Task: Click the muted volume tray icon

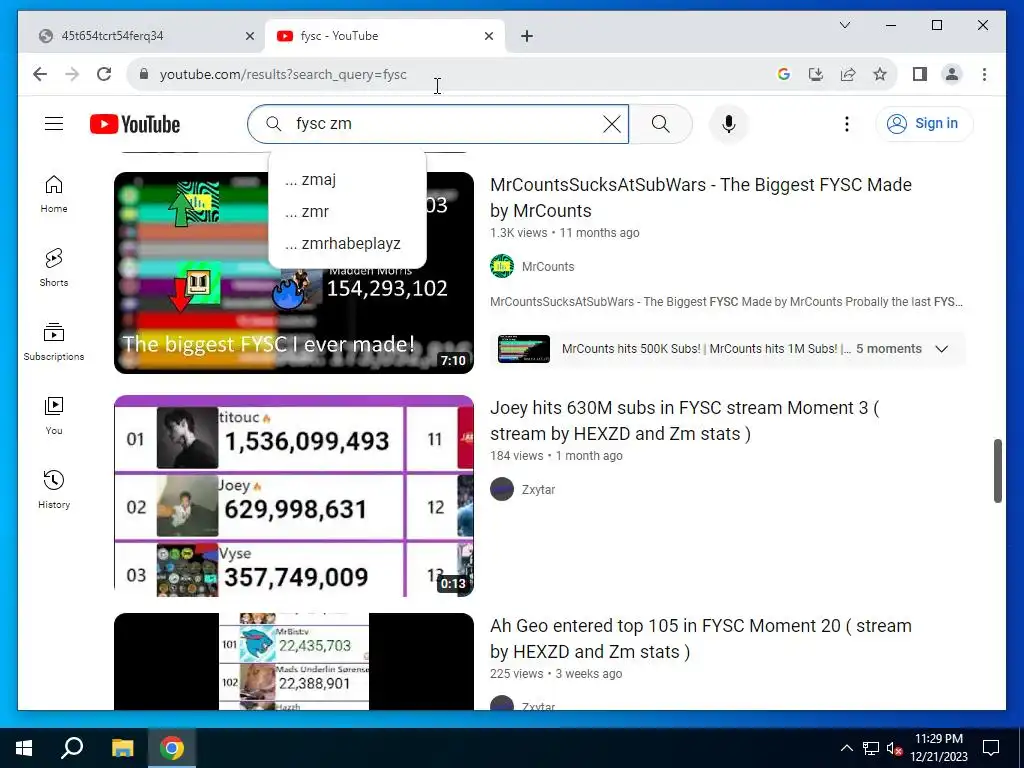Action: click(x=894, y=748)
